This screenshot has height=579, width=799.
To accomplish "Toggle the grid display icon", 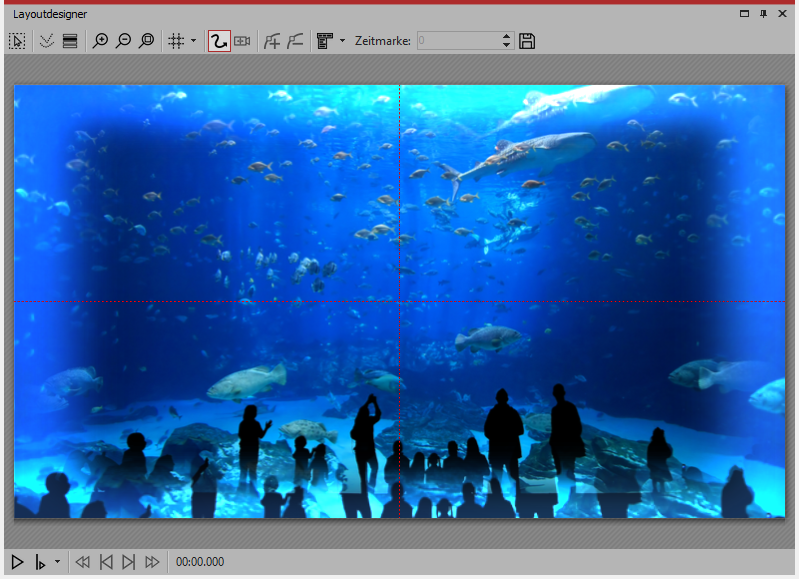I will [176, 41].
